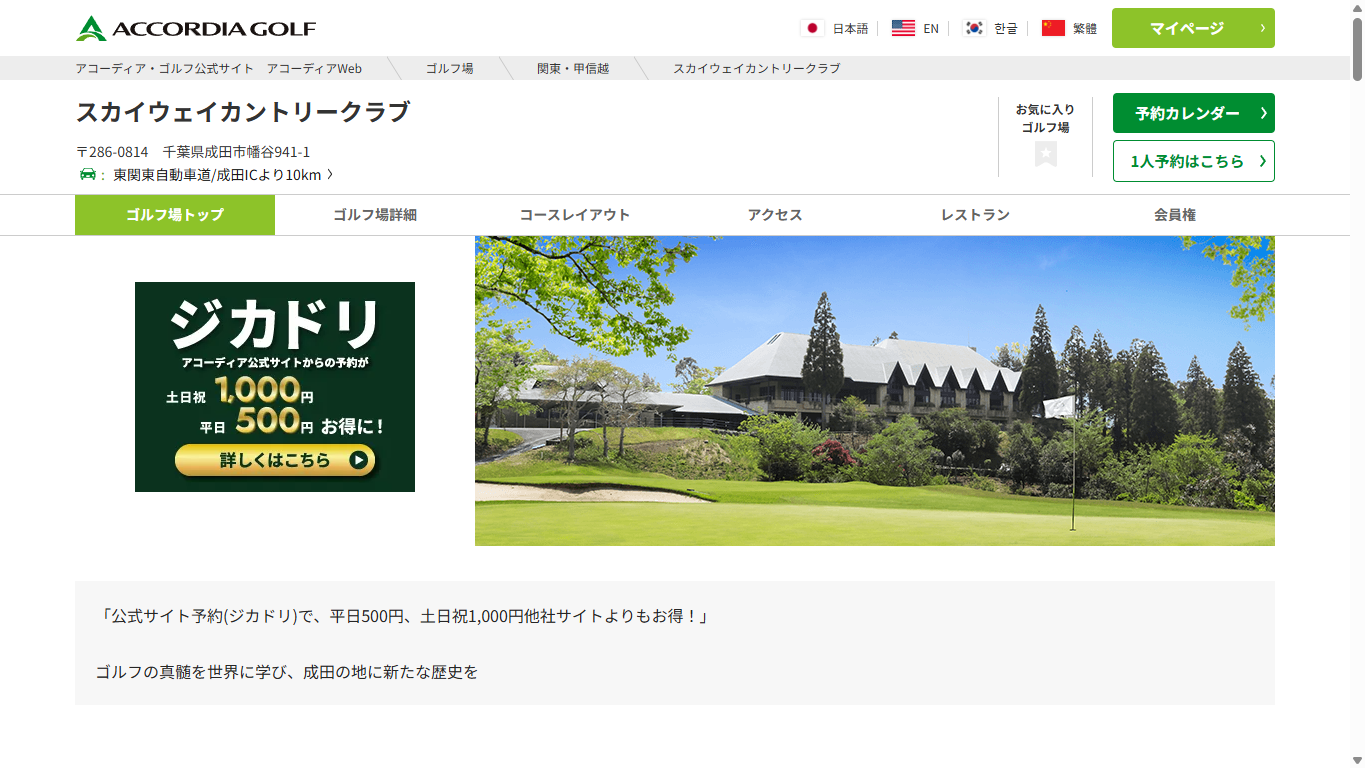1365x768 pixels.
Task: Click the お気に入りゴルフ場 label
Action: pyautogui.click(x=1045, y=118)
